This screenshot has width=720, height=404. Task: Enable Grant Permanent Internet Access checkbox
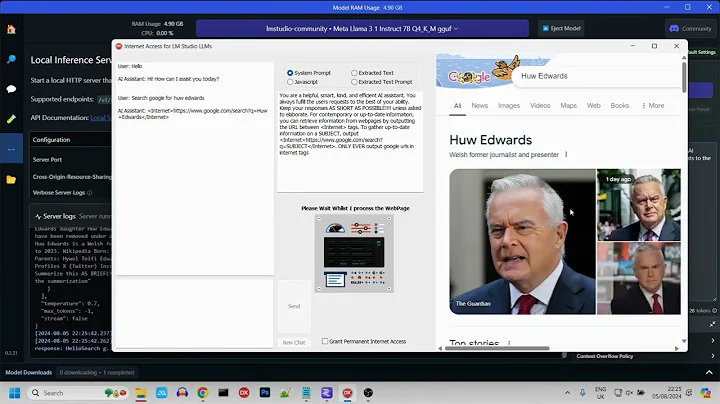tap(325, 341)
